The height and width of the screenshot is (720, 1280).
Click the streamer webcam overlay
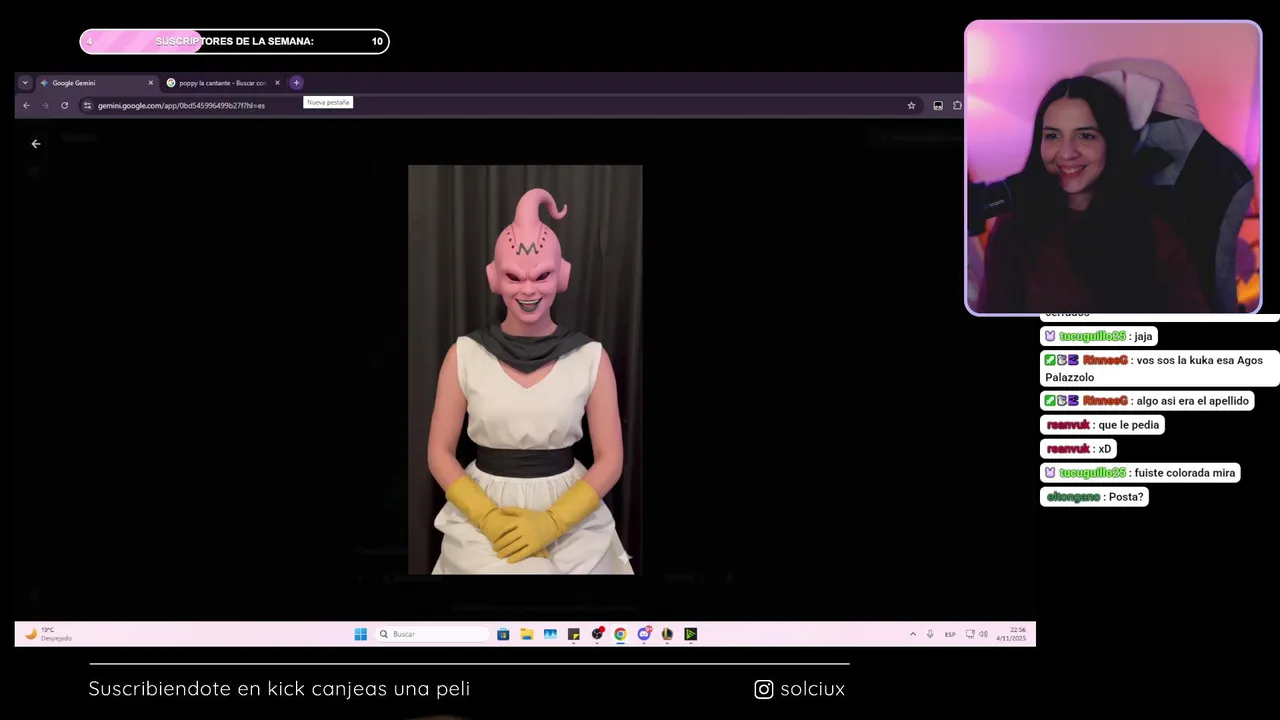1113,168
